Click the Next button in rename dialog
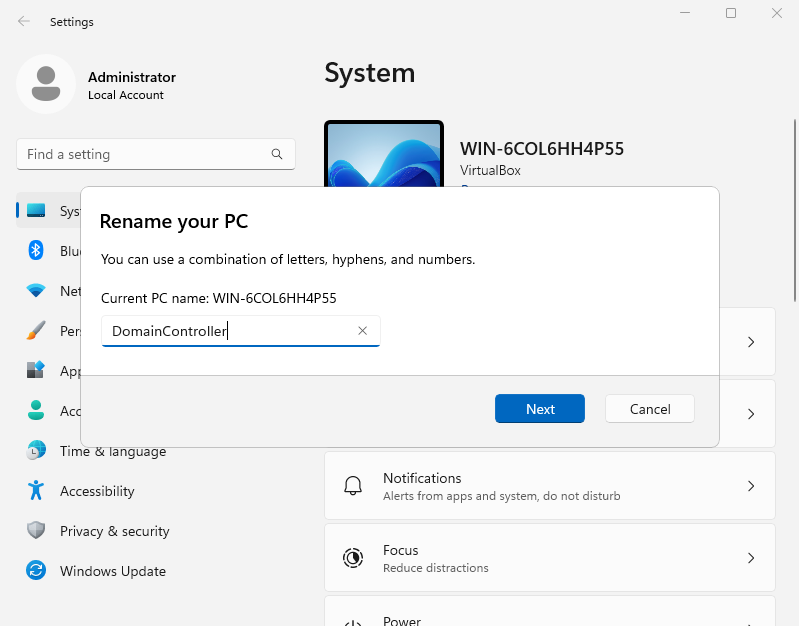Image resolution: width=799 pixels, height=626 pixels. (x=540, y=409)
